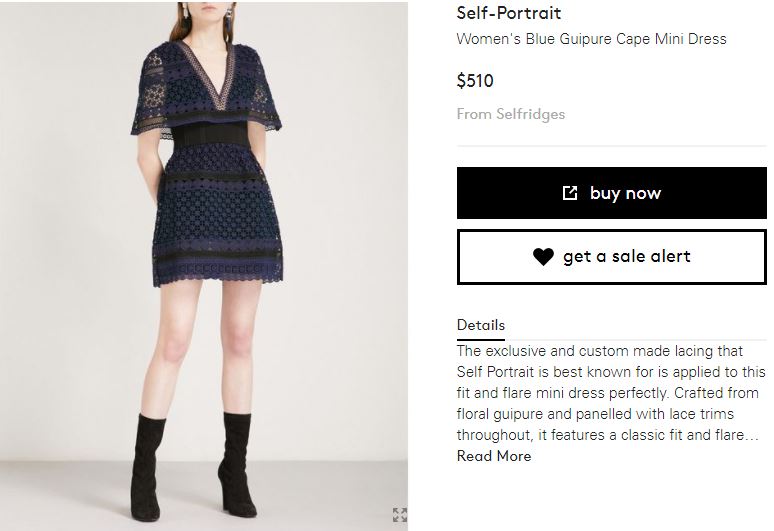Image resolution: width=774 pixels, height=531 pixels.
Task: Click the heart icon for sale alert
Action: (x=543, y=257)
